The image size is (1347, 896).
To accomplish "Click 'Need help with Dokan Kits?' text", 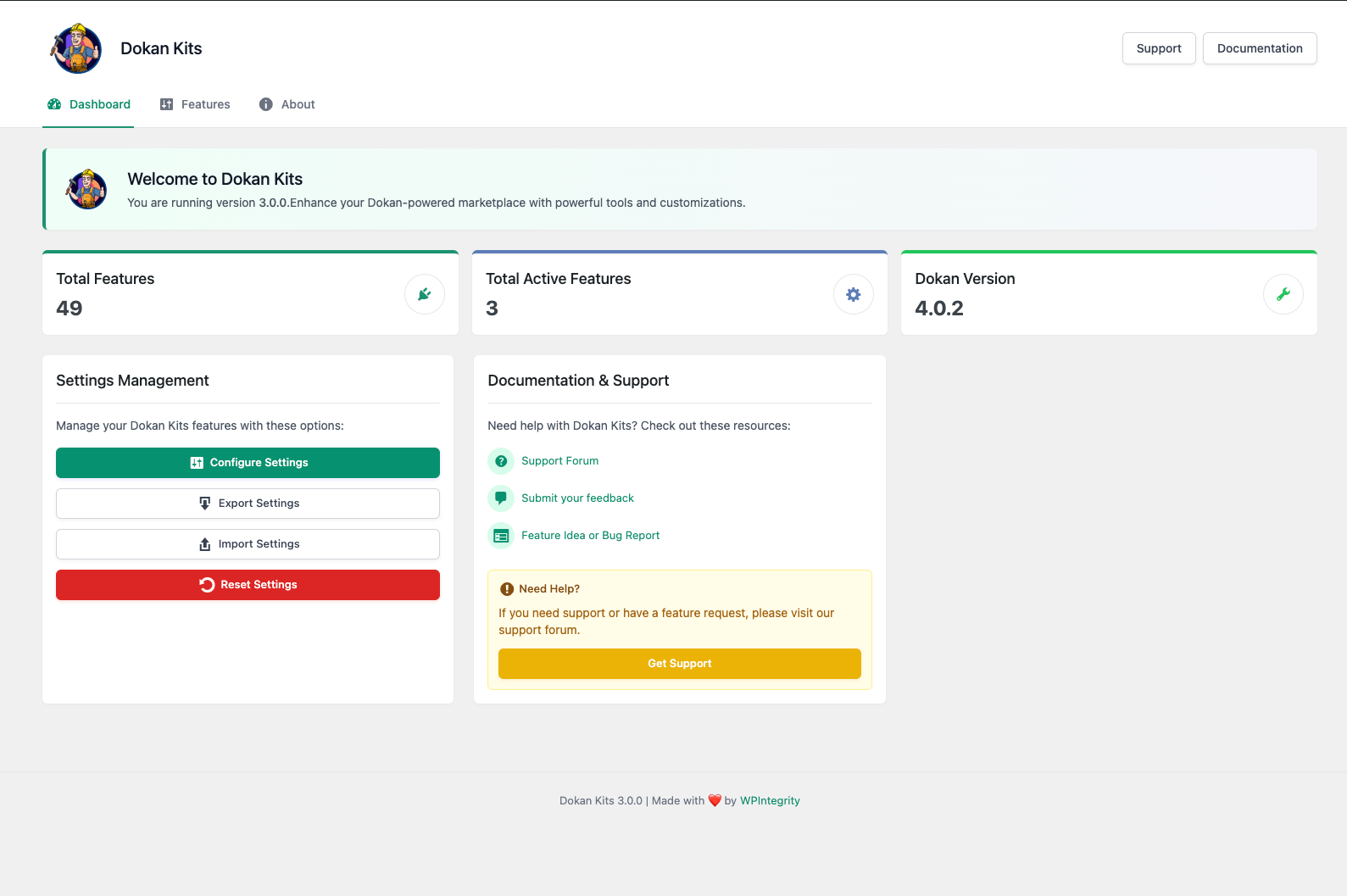I will 563,426.
